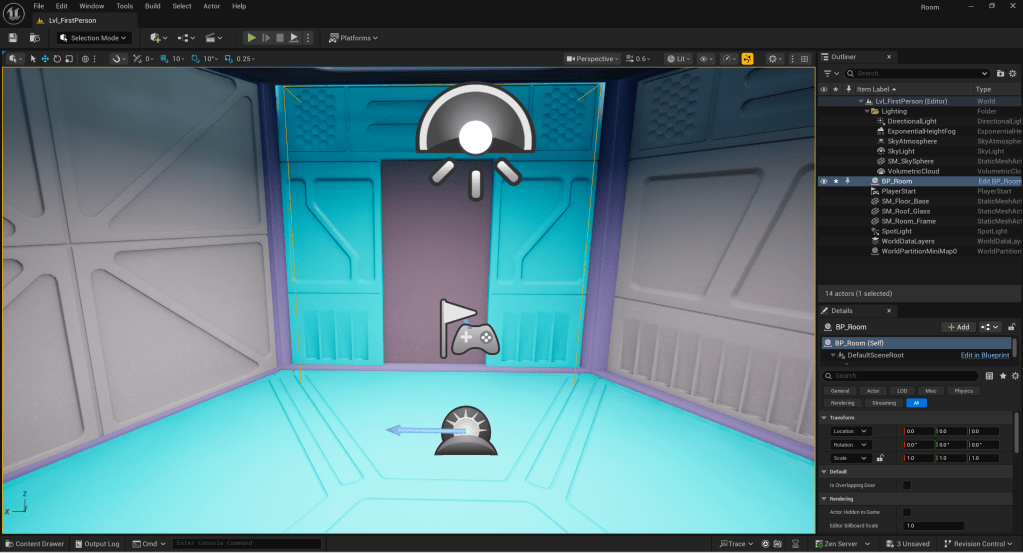Toggle the Is Overlapping Door checkbox
The height and width of the screenshot is (553, 1023).
[x=906, y=485]
